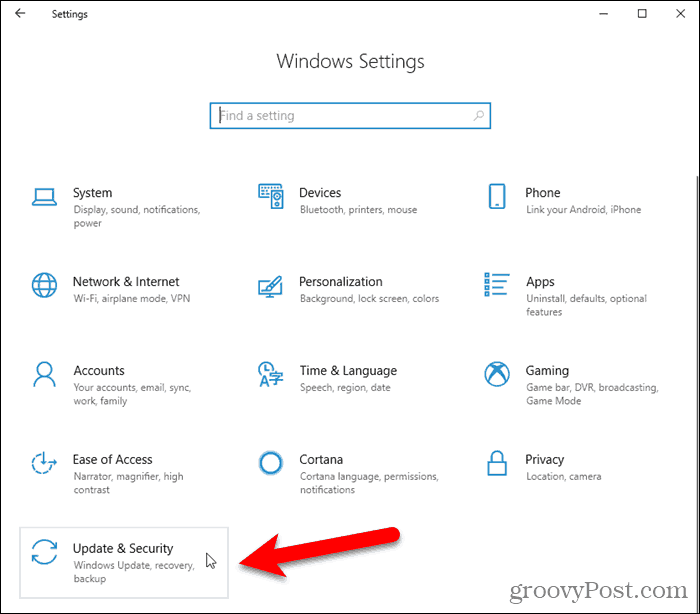
Task: Open the Accounts heading
Action: coord(99,371)
